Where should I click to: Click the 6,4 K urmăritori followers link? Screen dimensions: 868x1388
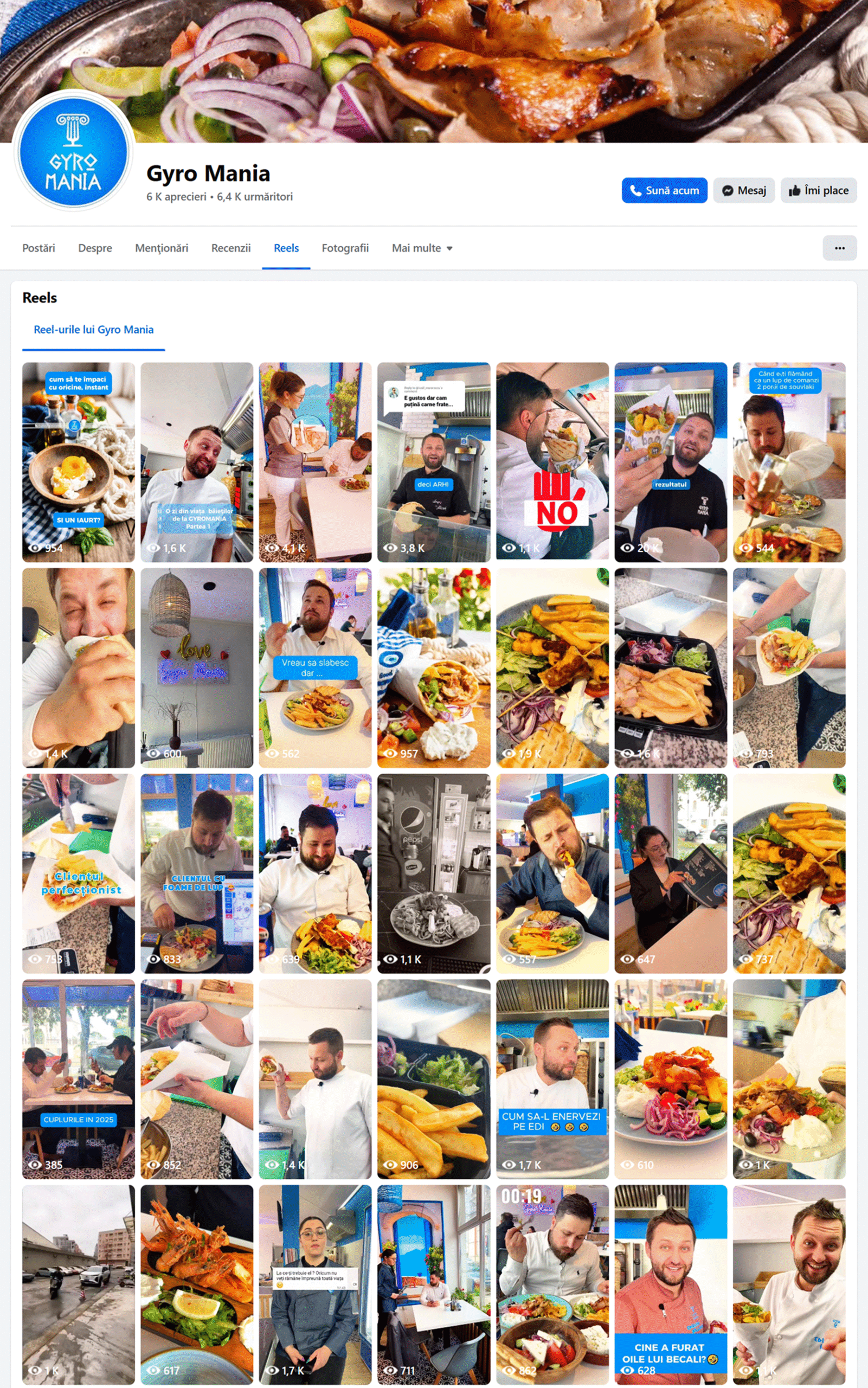pos(255,196)
